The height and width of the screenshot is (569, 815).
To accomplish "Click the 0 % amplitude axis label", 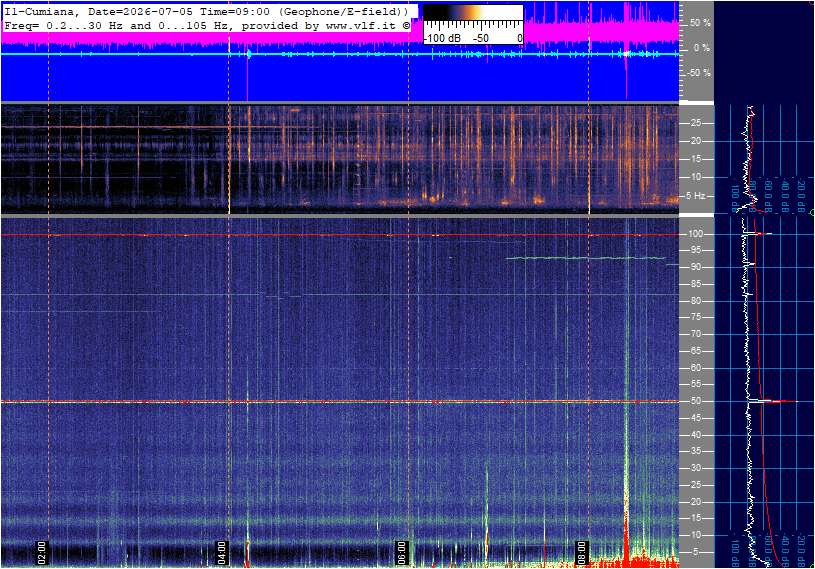I will click(702, 48).
